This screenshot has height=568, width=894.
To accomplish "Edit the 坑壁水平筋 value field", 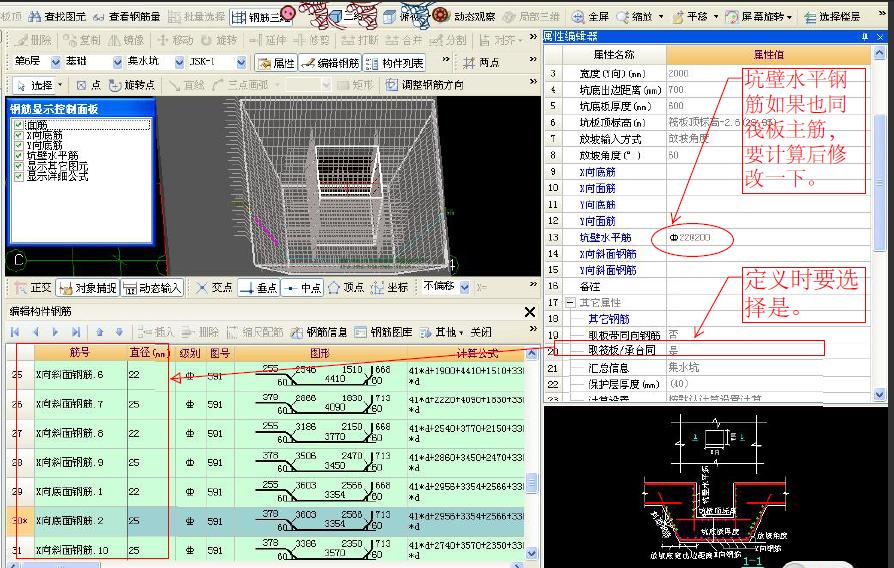I will pos(769,237).
